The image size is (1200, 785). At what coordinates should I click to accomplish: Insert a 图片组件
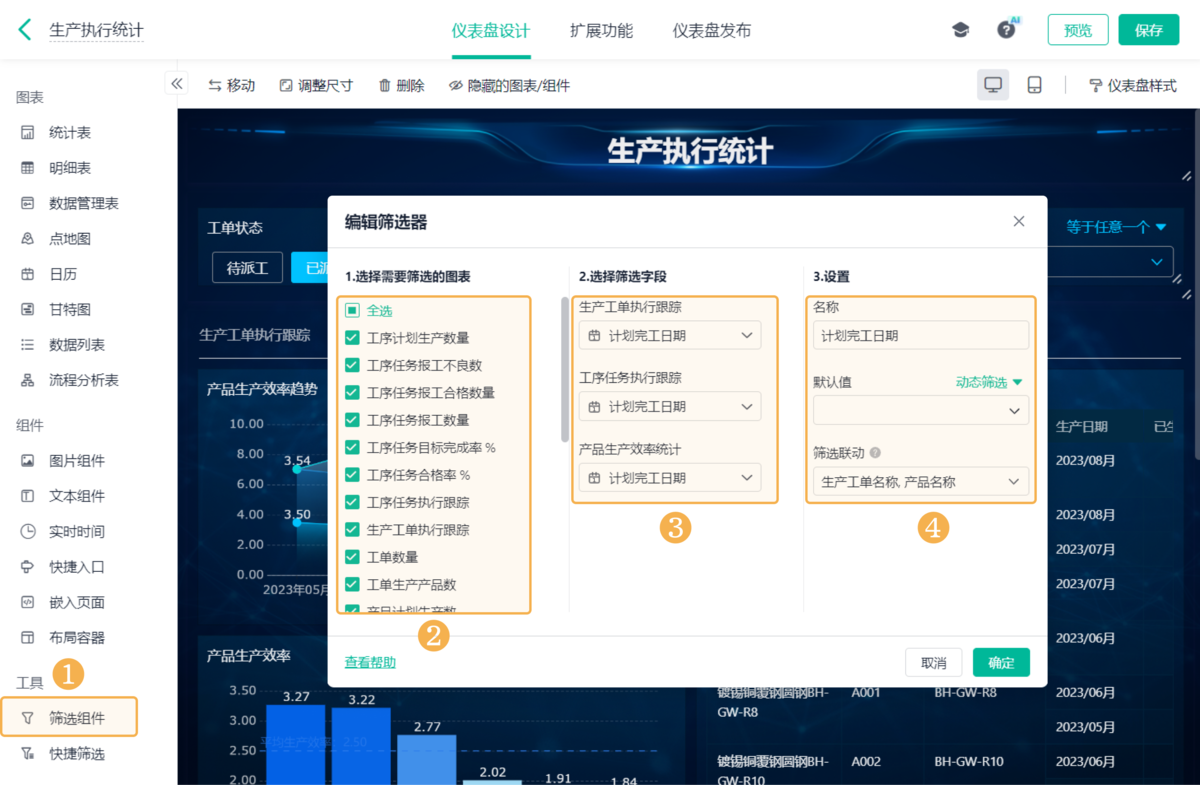pyautogui.click(x=77, y=461)
